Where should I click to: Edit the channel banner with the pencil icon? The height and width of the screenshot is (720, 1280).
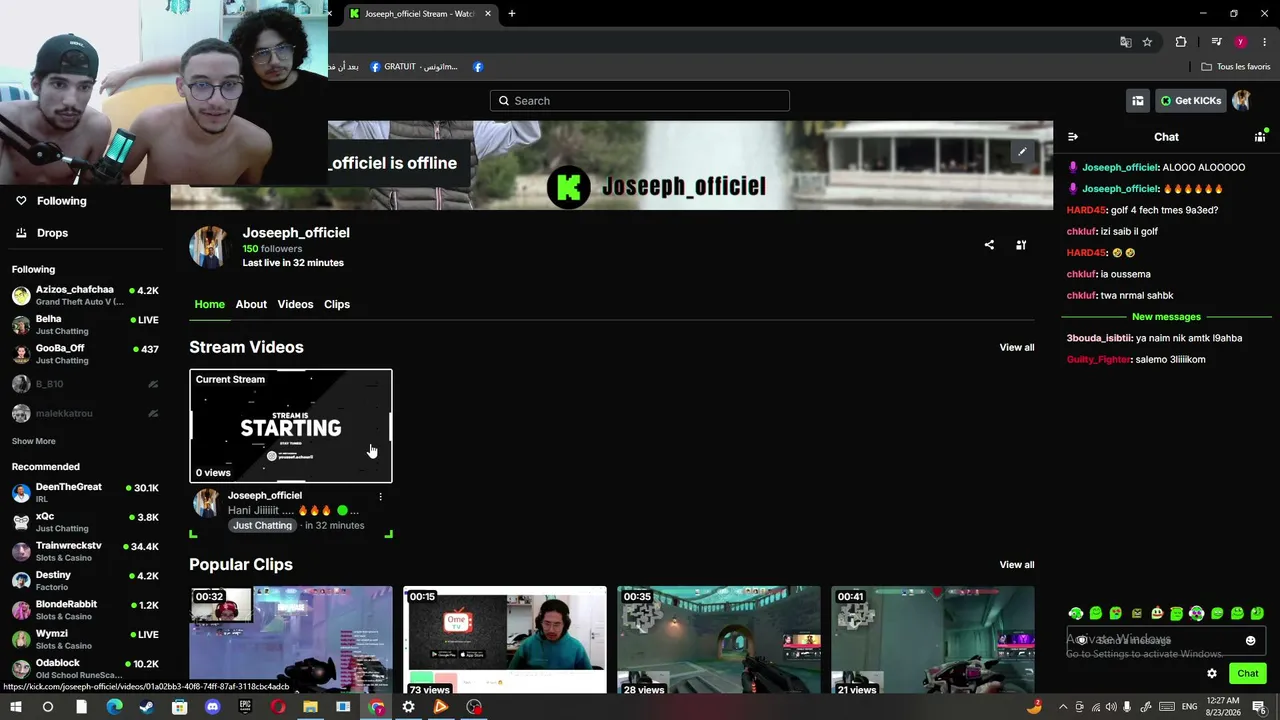pyautogui.click(x=1022, y=152)
